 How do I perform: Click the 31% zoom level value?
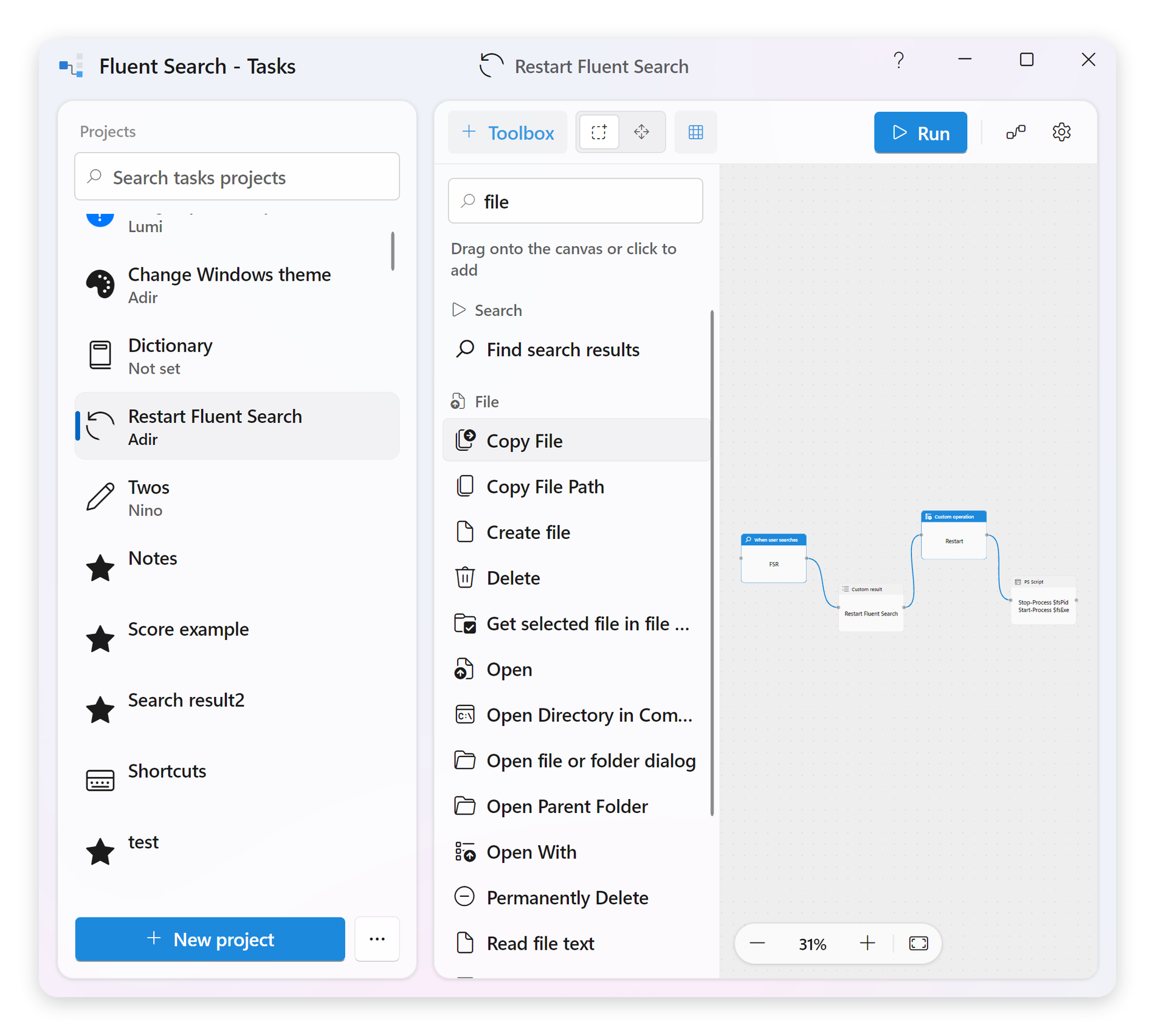coord(812,944)
